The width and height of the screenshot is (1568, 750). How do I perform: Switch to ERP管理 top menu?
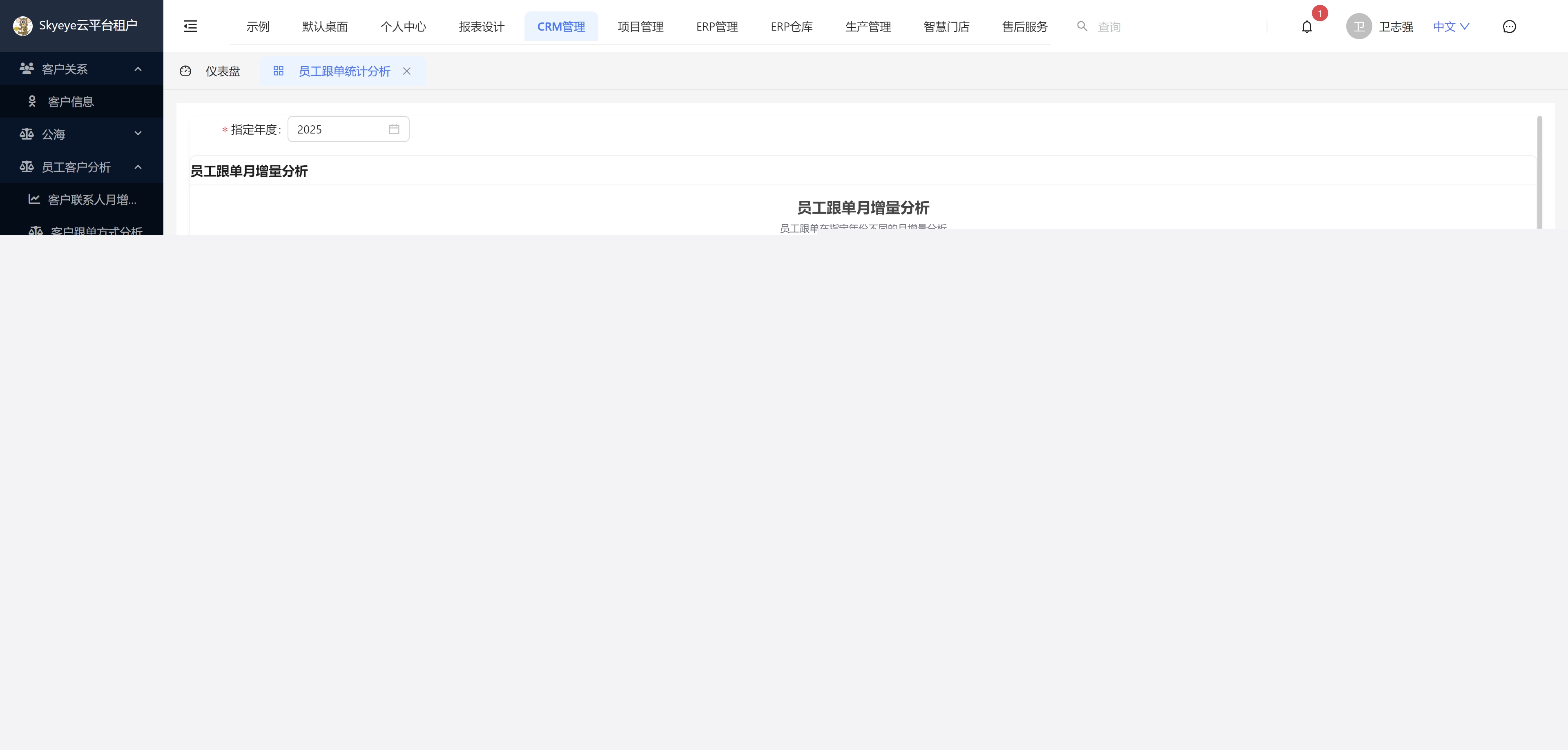coord(716,27)
